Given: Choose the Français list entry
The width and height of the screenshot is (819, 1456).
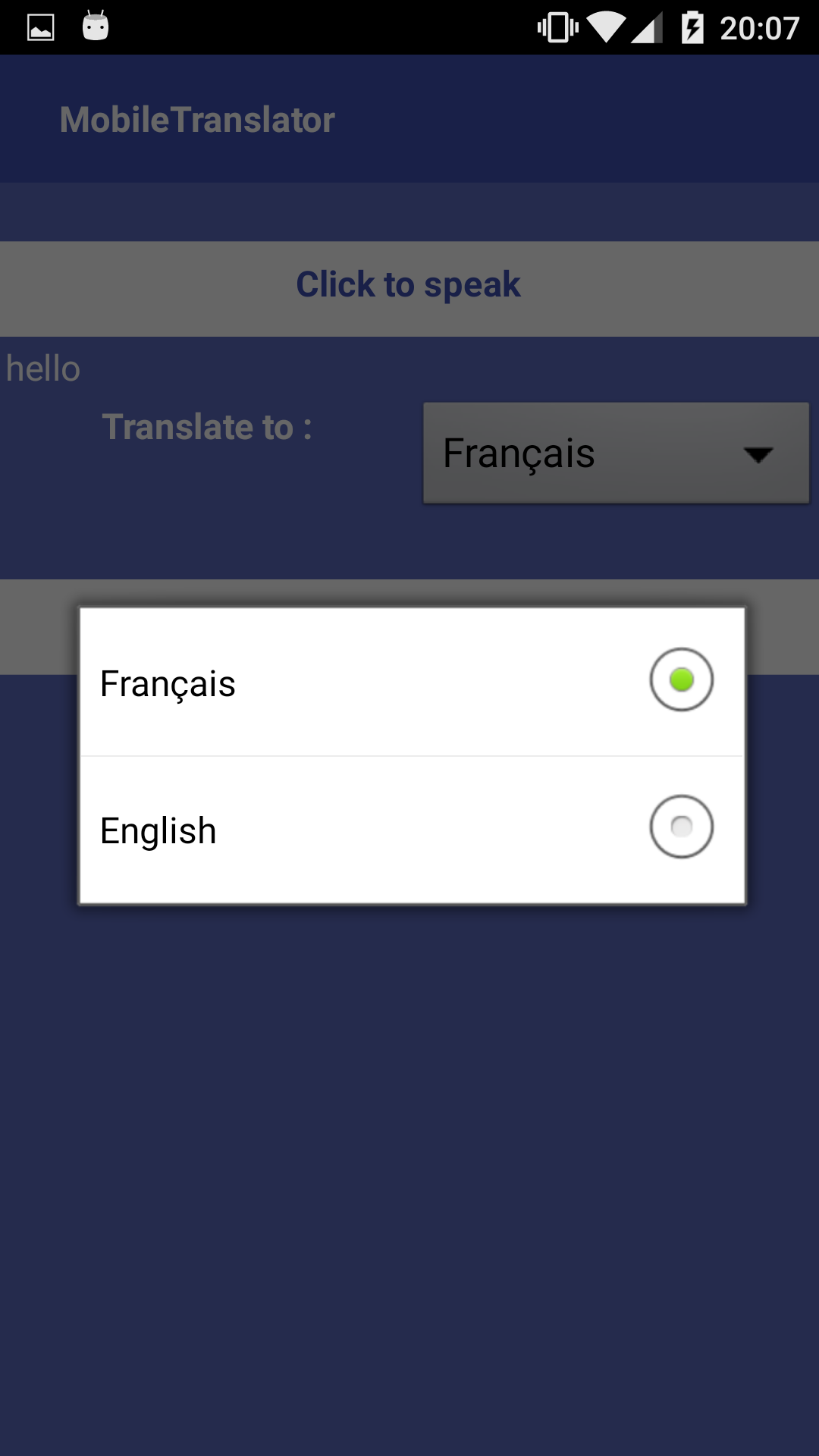Looking at the screenshot, I should 412,682.
